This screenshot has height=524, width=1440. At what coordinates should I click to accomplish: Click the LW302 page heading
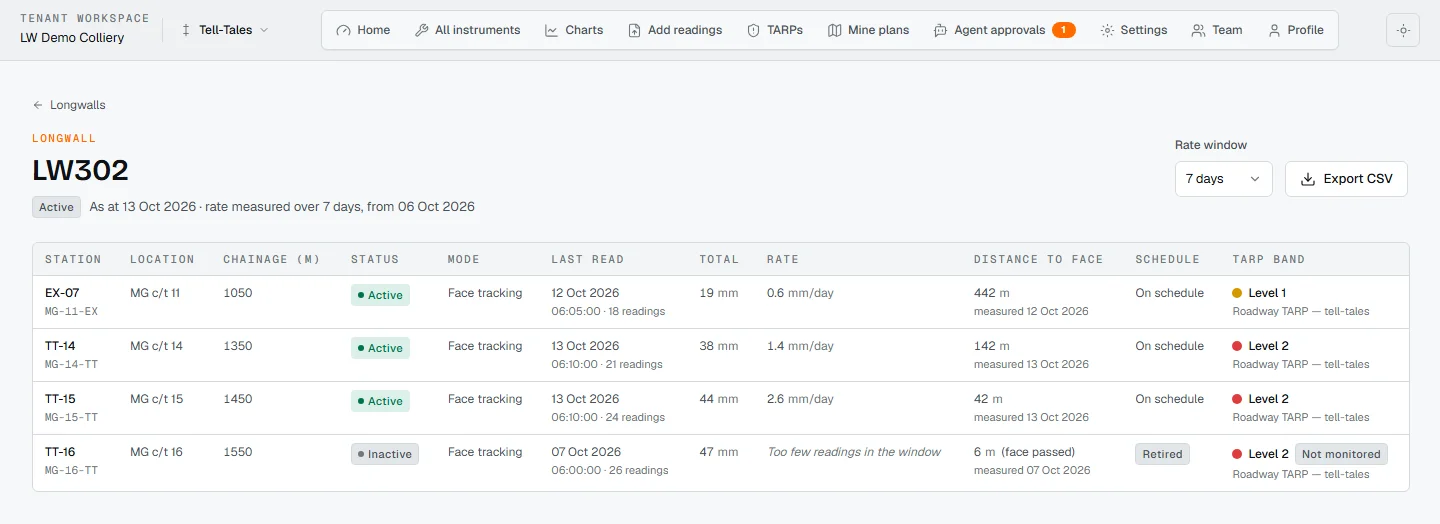coord(81,171)
